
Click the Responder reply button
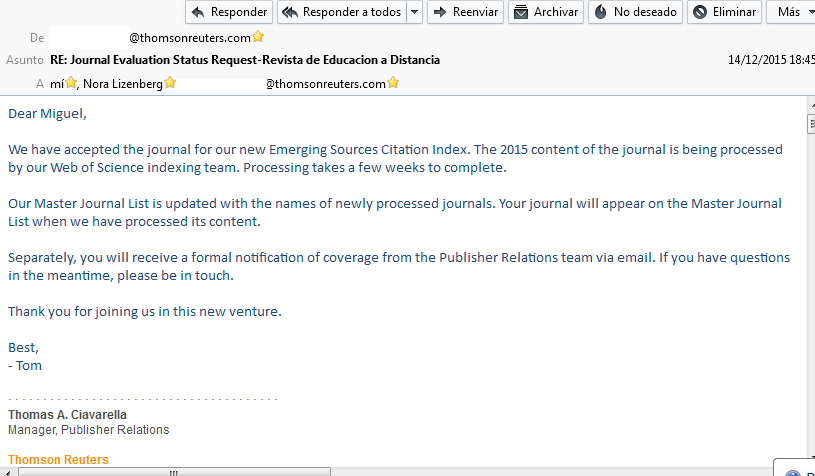tap(229, 12)
